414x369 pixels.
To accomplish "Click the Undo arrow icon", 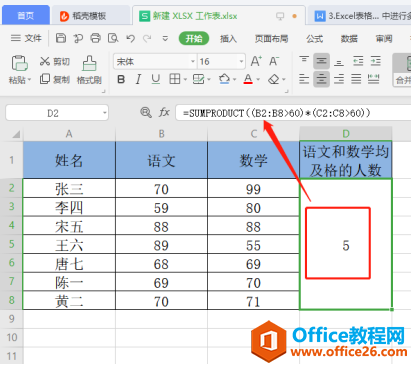I will tap(130, 39).
